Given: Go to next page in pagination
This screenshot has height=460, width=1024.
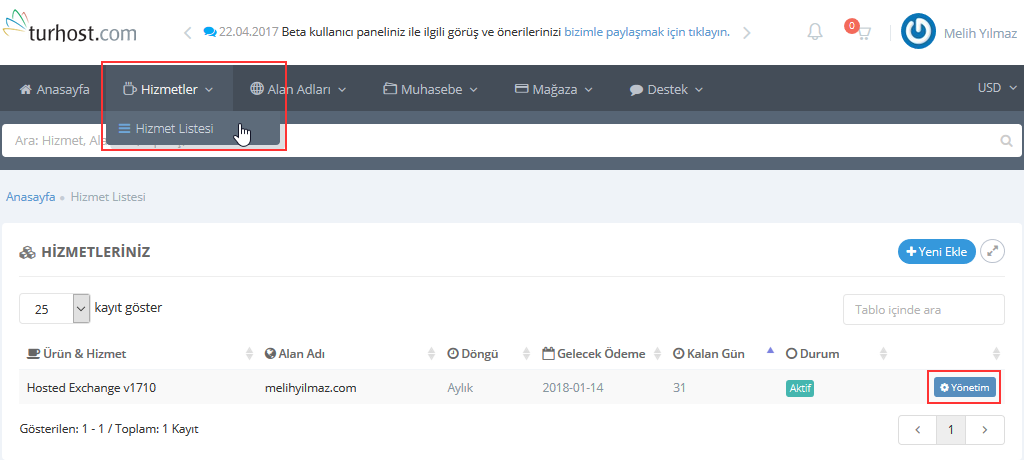Looking at the screenshot, I should [x=985, y=430].
